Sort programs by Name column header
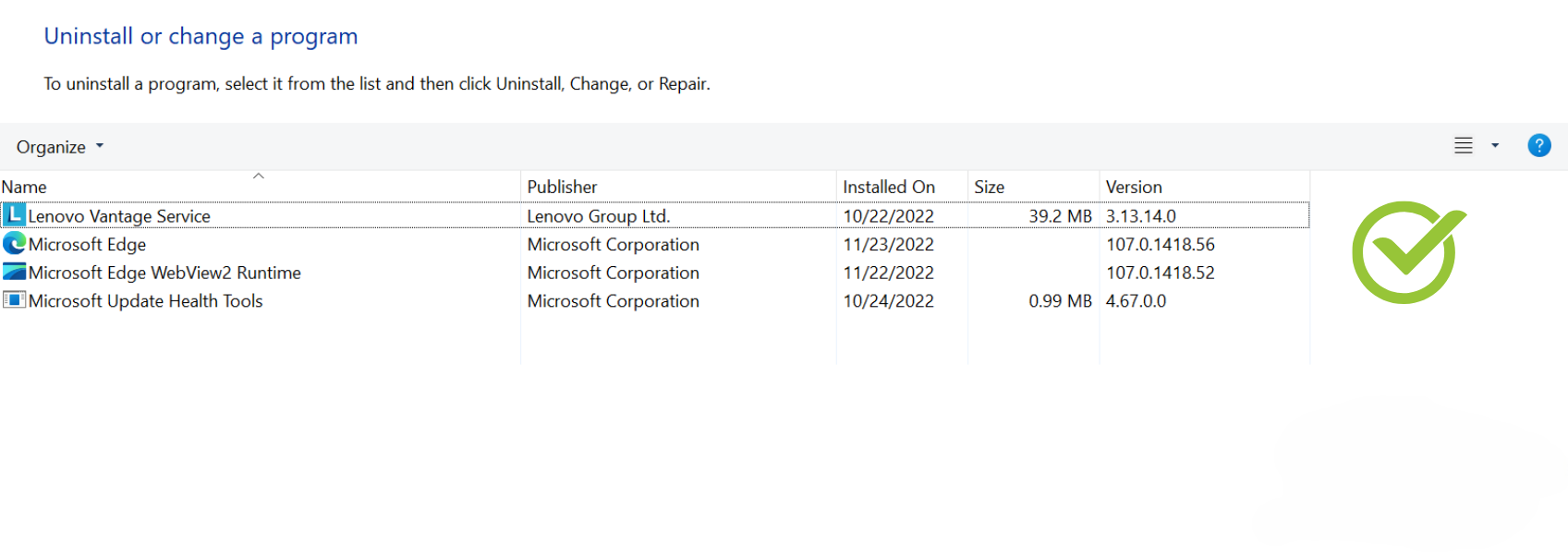The width and height of the screenshot is (1568, 560). click(24, 188)
